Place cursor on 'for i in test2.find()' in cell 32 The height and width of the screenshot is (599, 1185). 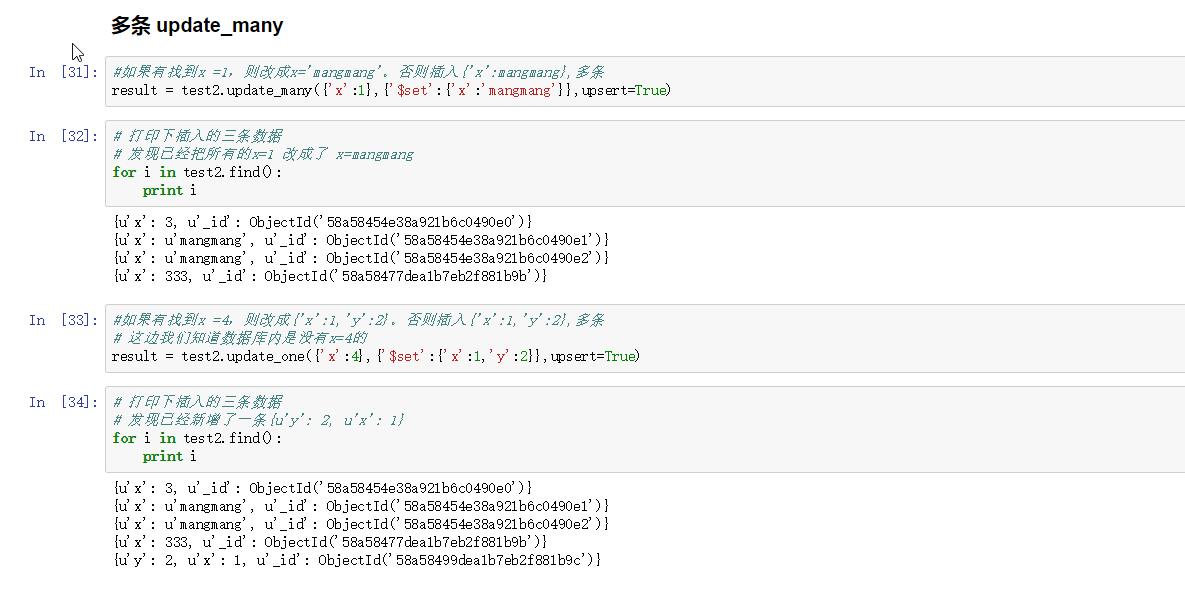(197, 172)
